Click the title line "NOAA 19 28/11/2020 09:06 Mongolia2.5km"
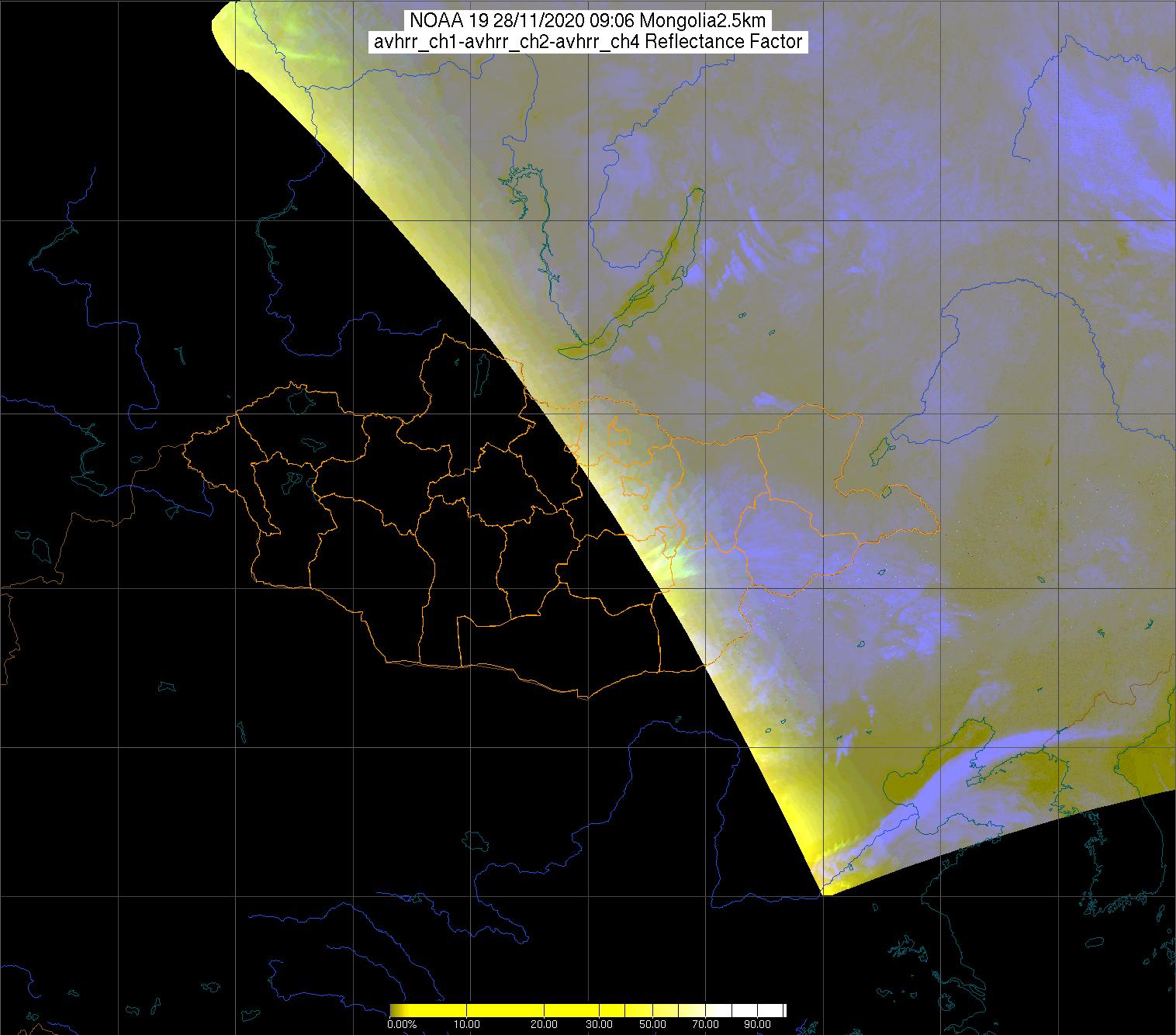 pos(588,20)
